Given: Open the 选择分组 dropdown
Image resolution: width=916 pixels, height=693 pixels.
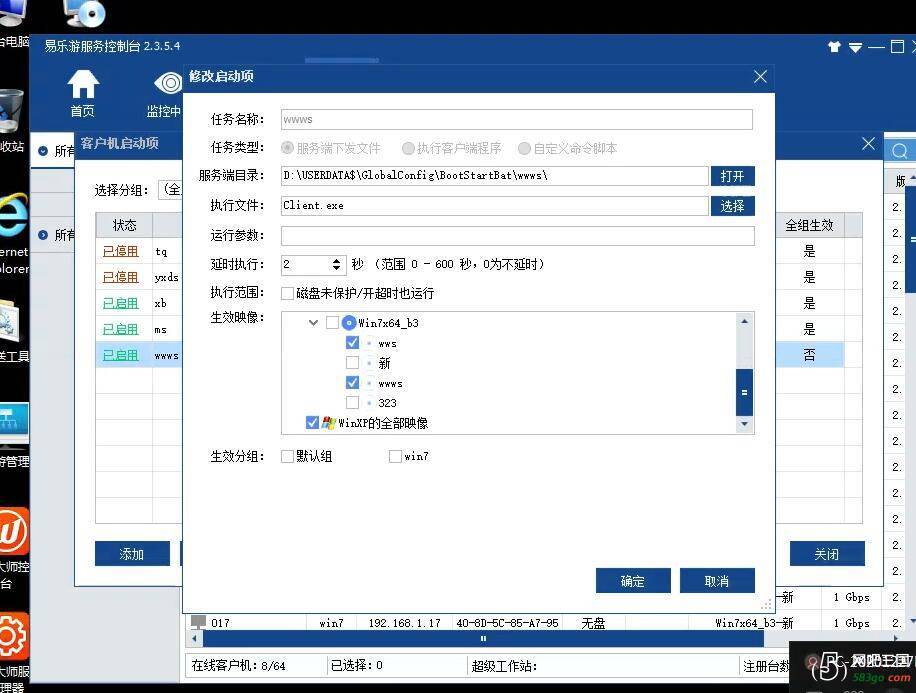Looking at the screenshot, I should pyautogui.click(x=170, y=190).
